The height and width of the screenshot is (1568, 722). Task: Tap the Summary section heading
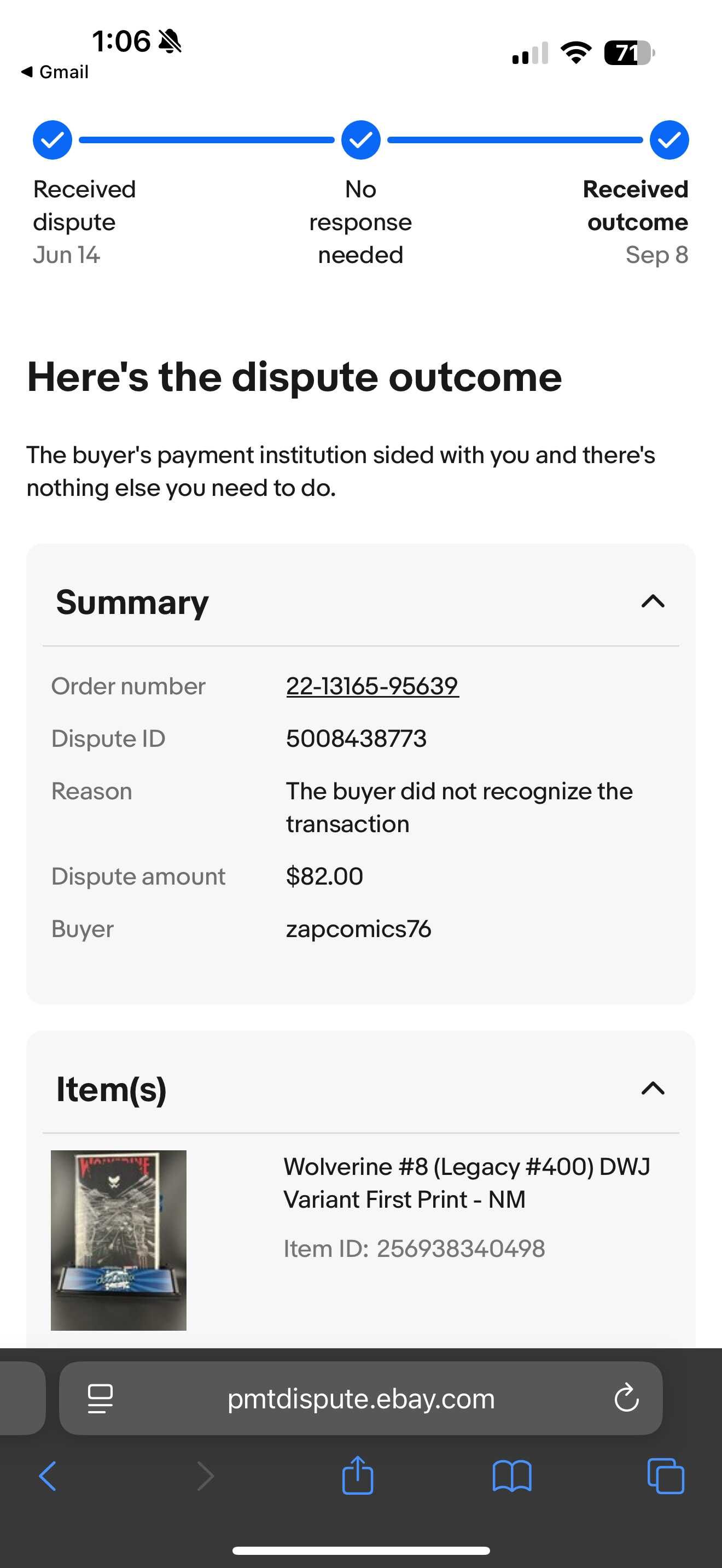[132, 602]
